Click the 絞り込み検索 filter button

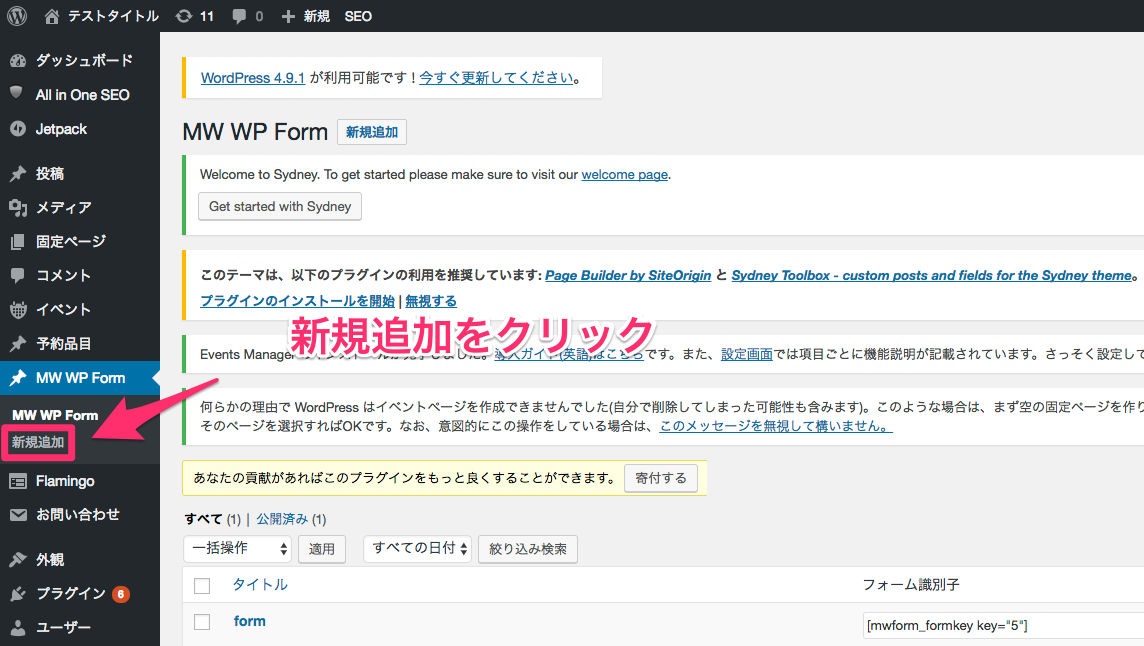pos(528,549)
